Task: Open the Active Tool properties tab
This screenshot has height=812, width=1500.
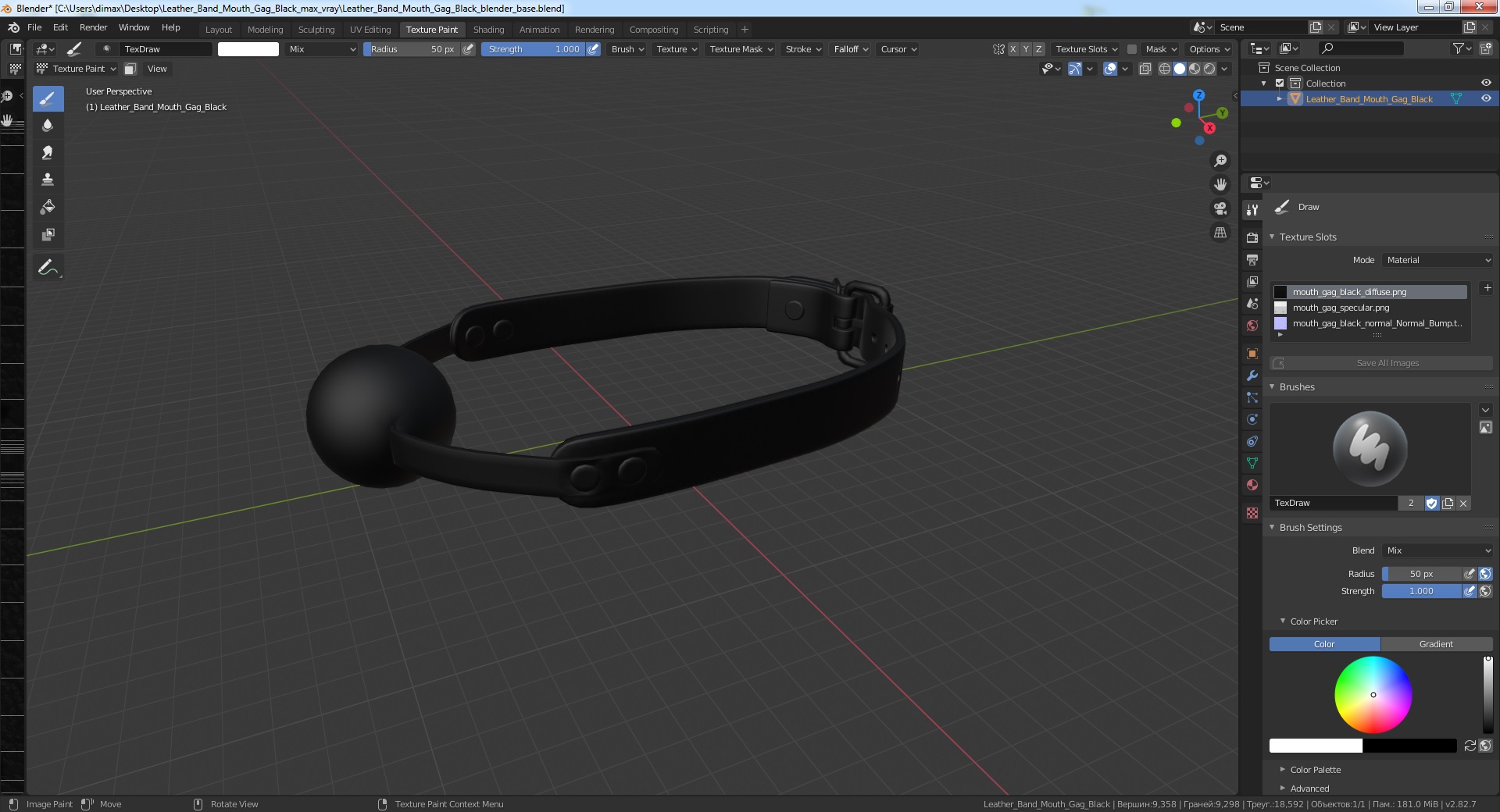Action: (x=1252, y=209)
